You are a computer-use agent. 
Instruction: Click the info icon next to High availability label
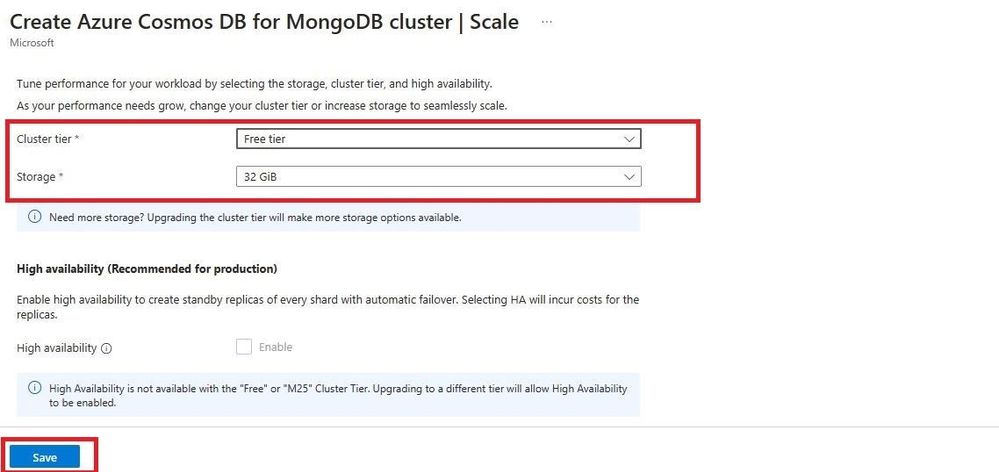(106, 348)
